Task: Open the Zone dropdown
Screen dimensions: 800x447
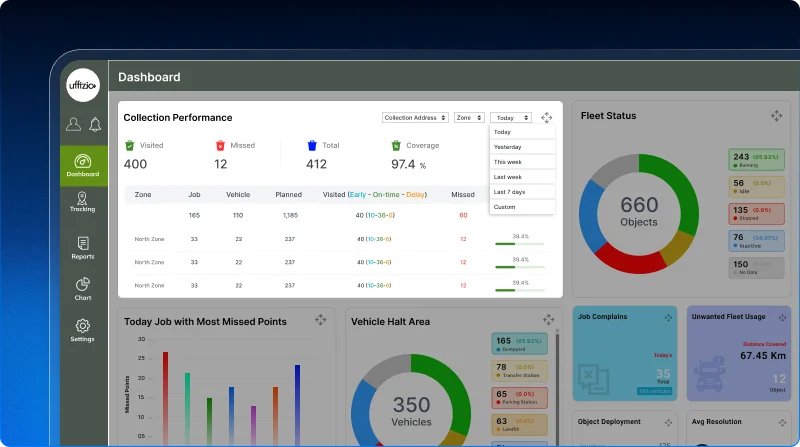Action: coord(469,118)
